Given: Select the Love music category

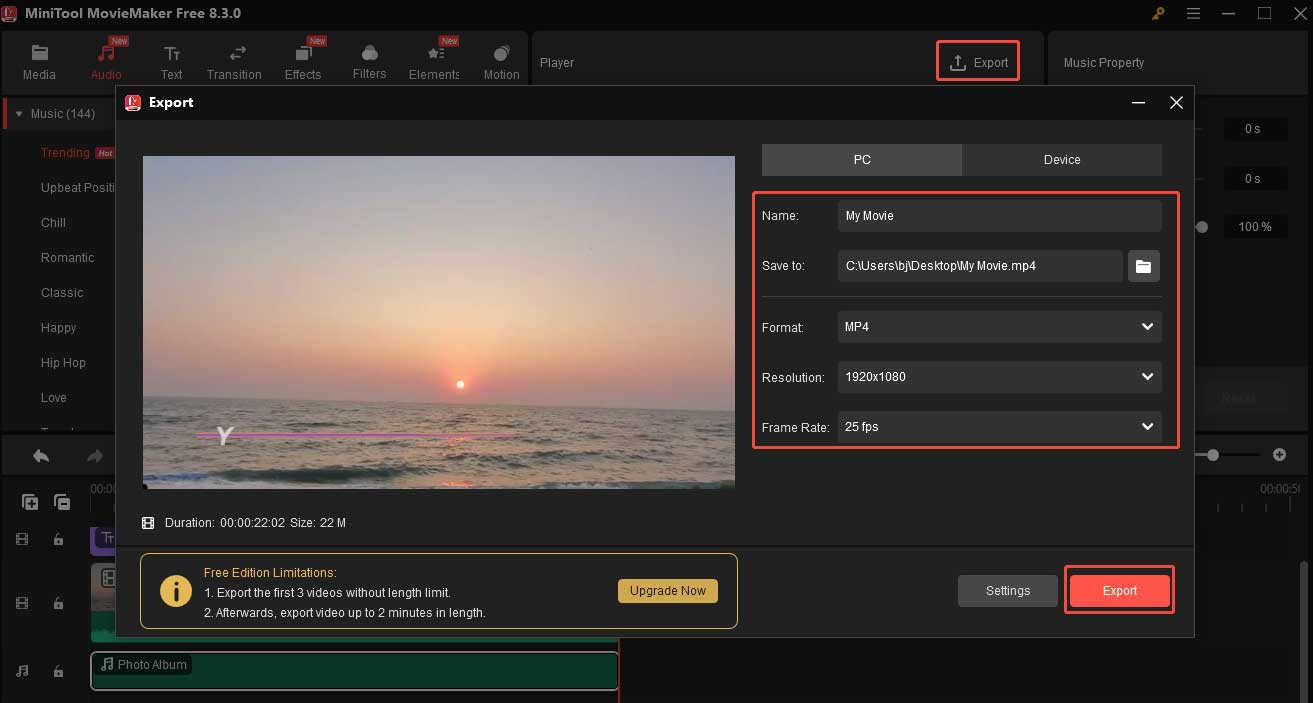Looking at the screenshot, I should (54, 398).
